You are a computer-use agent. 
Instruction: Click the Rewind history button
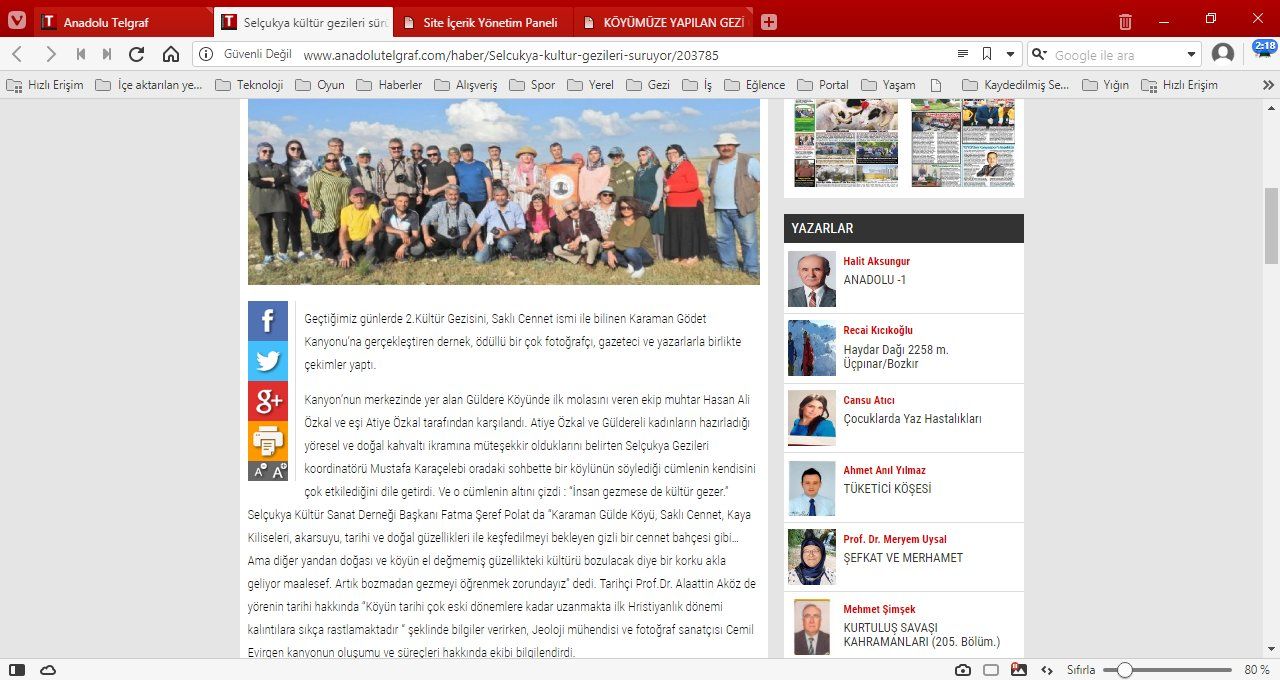(81, 54)
